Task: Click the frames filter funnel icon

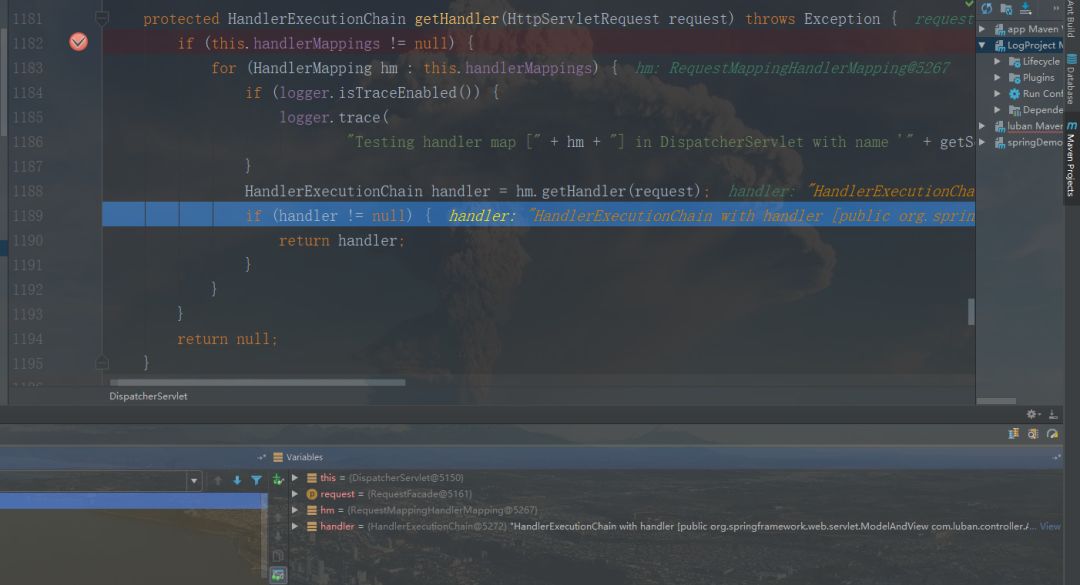Action: [256, 480]
